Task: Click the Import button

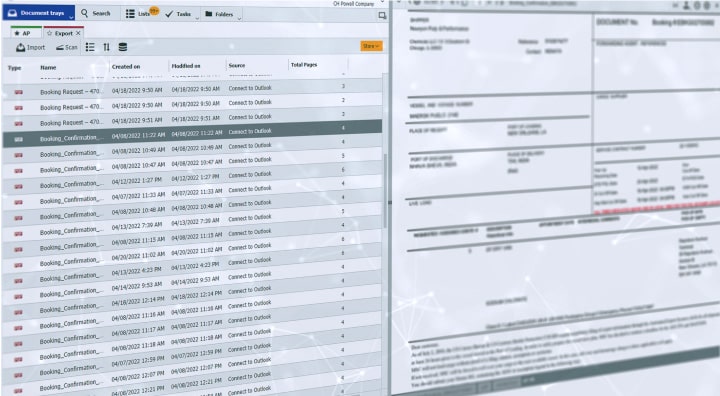Action: 31,47
